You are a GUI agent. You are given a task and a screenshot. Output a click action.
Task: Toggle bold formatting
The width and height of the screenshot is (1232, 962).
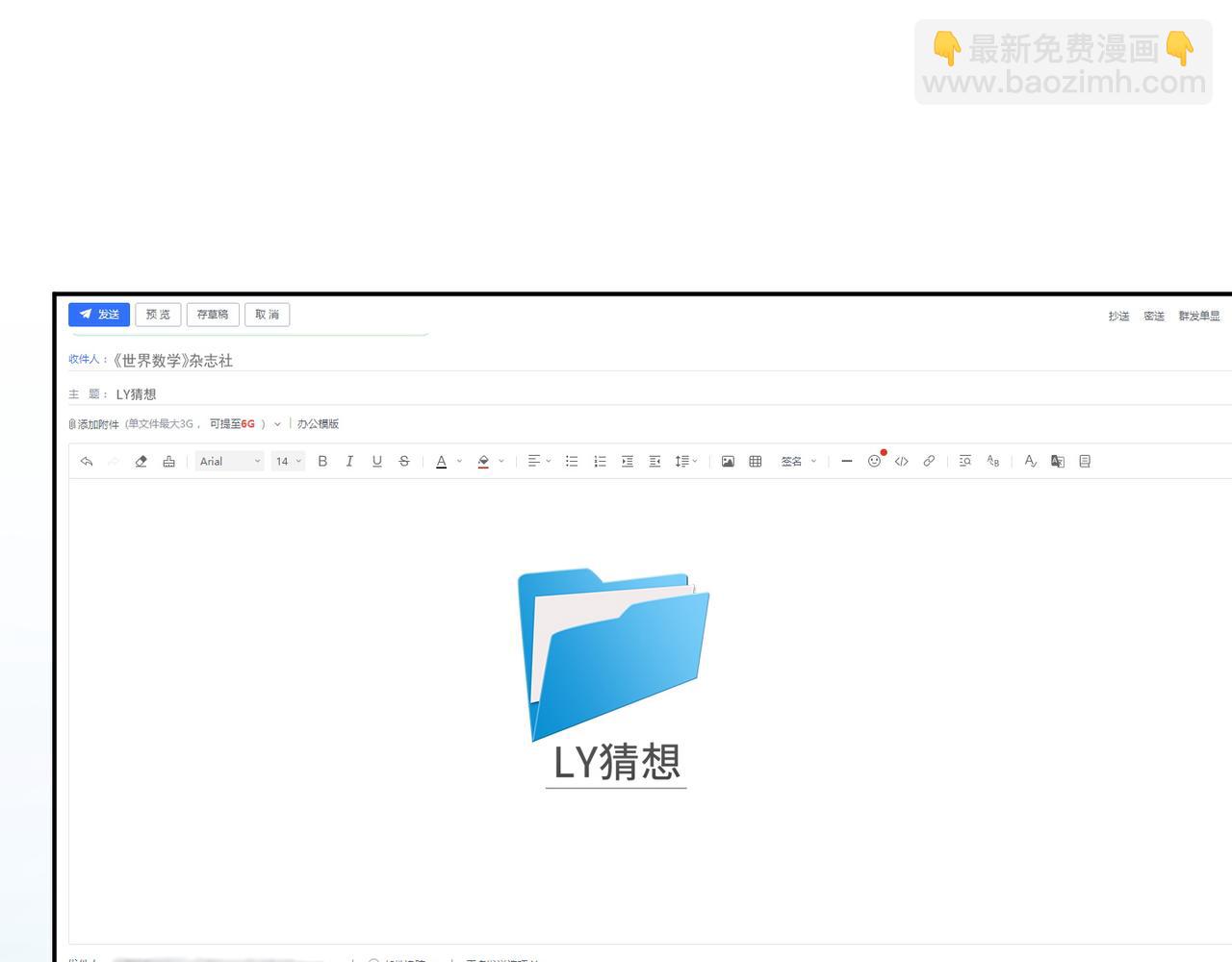click(x=322, y=462)
